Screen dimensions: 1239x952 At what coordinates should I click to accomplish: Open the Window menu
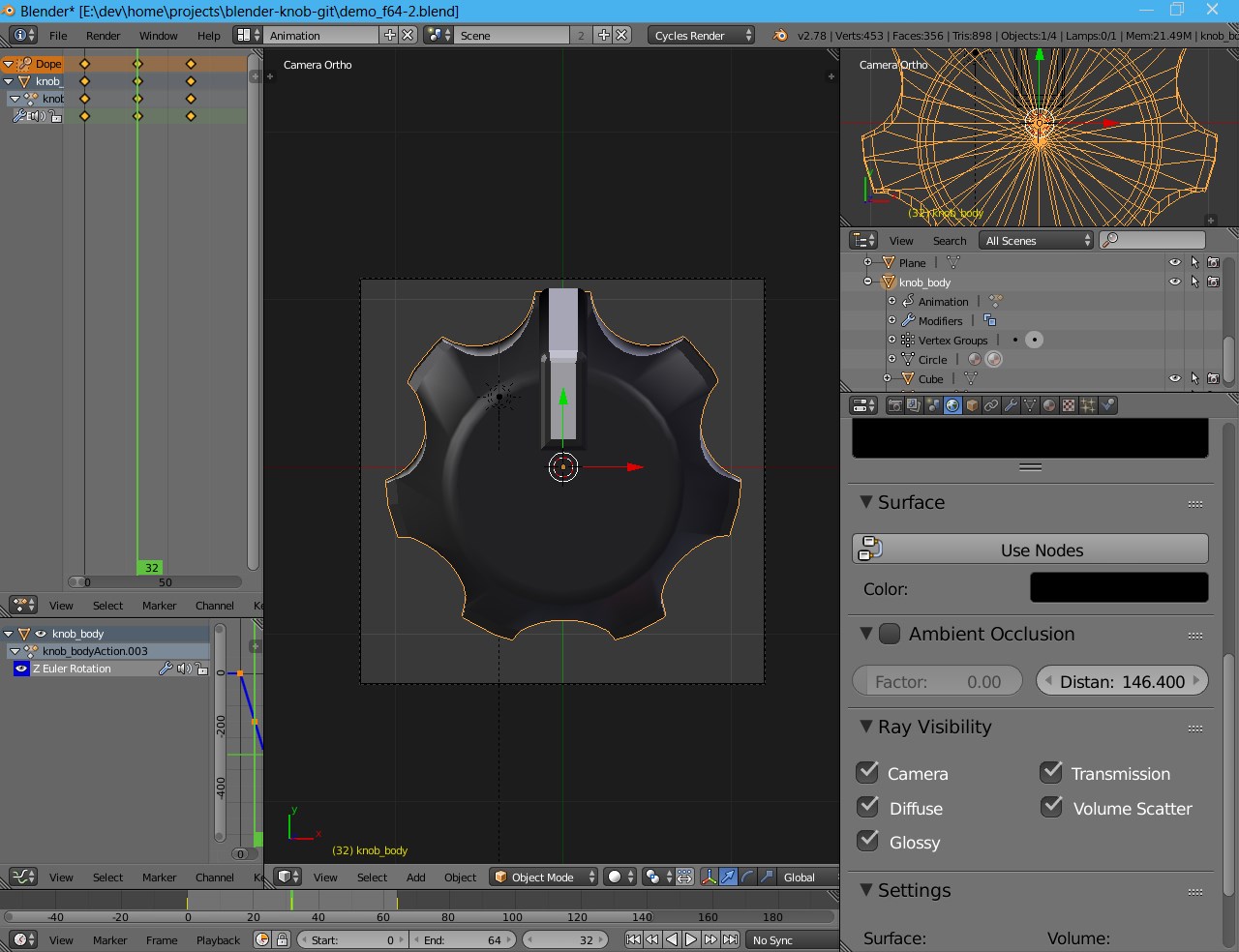159,35
